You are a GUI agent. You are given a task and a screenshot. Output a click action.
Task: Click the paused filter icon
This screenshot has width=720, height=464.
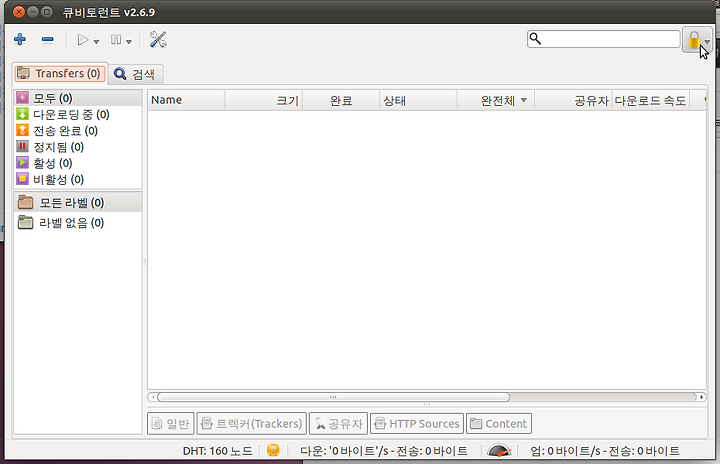(x=22, y=147)
